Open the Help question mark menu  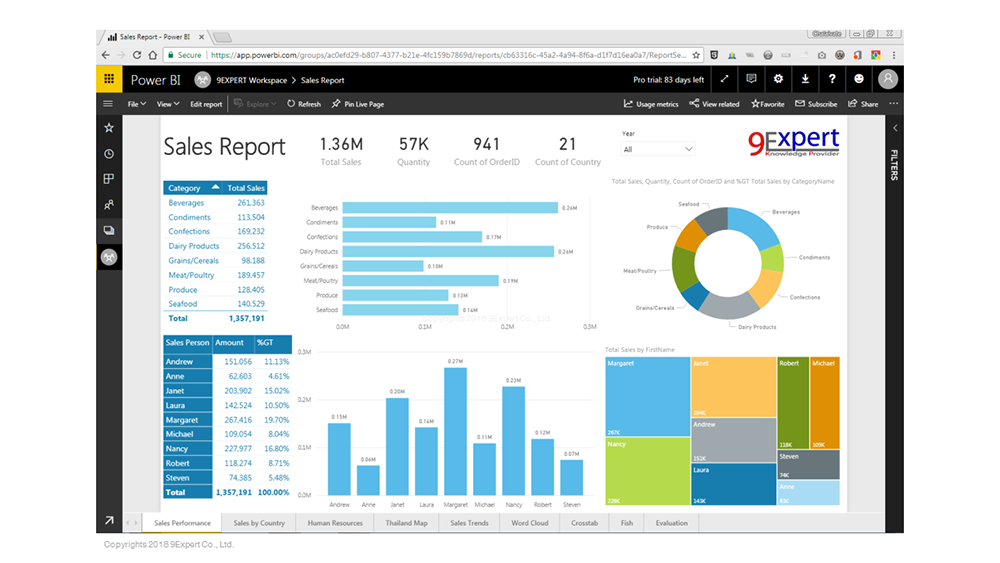tap(832, 80)
